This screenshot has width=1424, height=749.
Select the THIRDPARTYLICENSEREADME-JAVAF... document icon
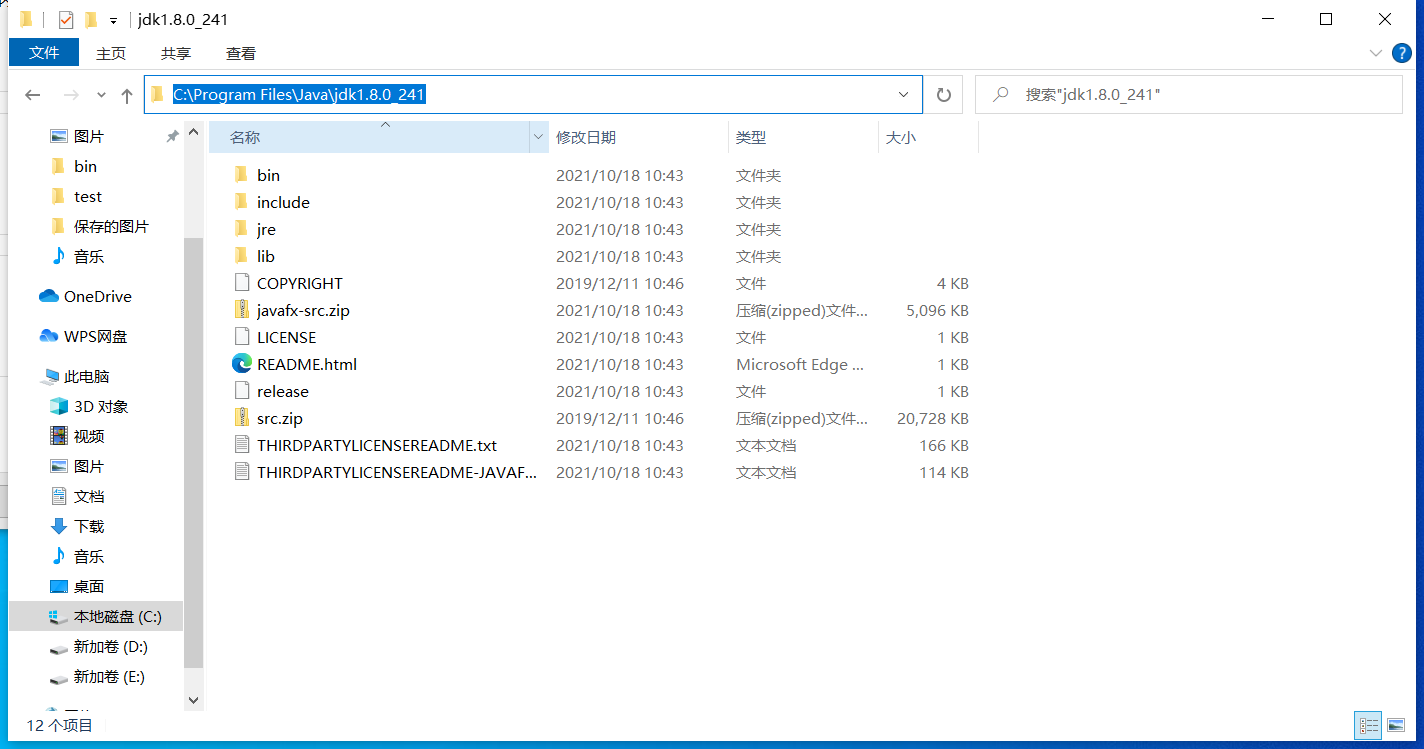coord(241,472)
